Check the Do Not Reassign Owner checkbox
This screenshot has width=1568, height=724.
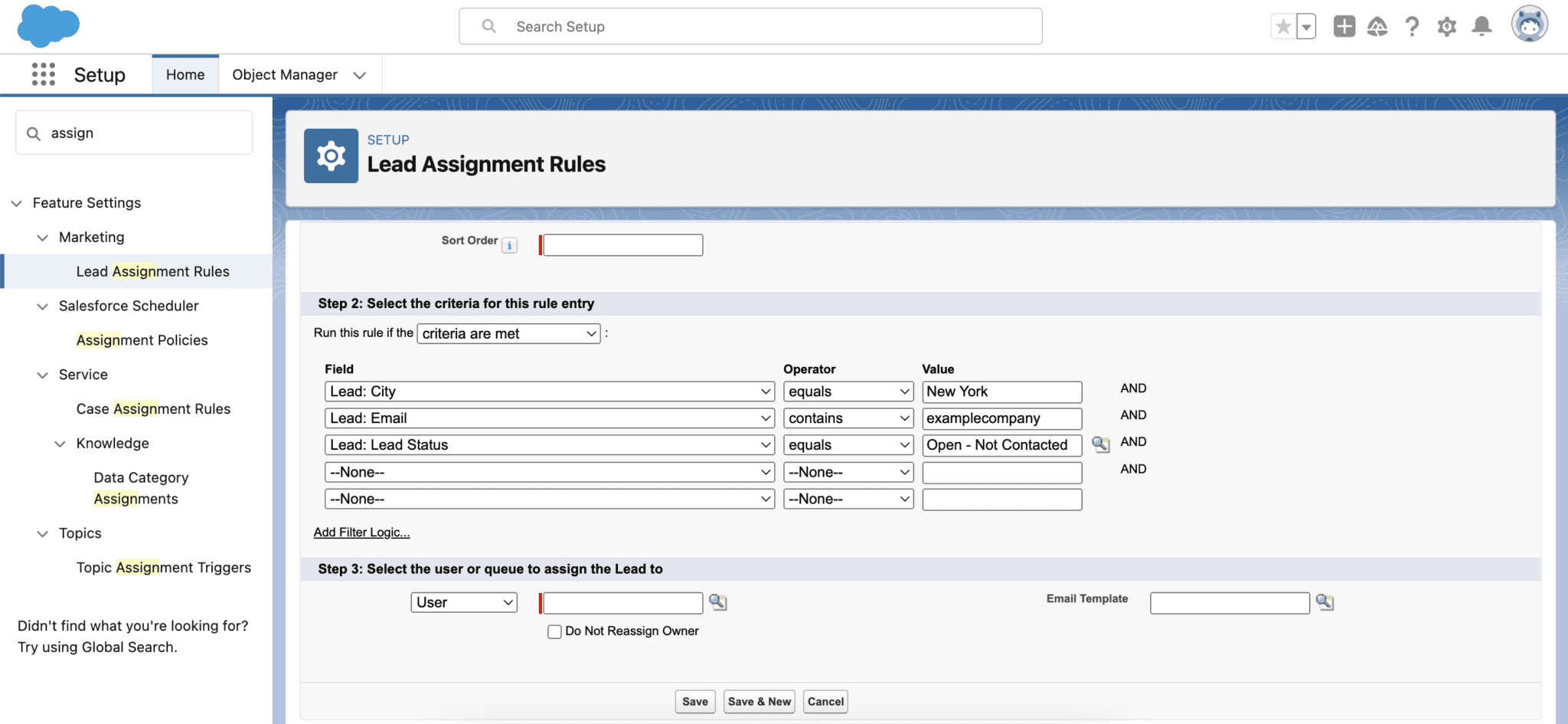click(554, 631)
